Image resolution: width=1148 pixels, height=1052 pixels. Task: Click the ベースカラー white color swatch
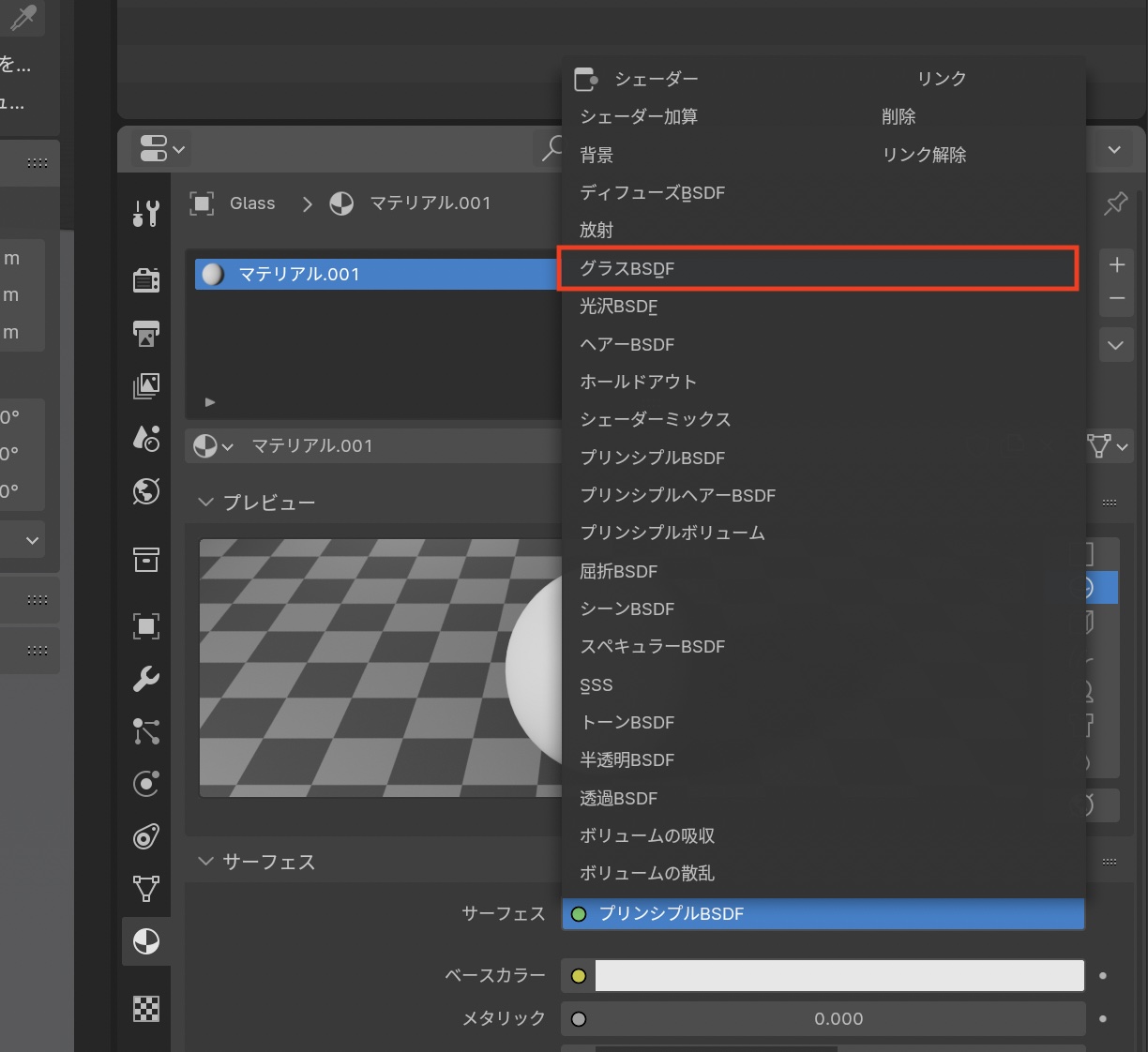(839, 976)
